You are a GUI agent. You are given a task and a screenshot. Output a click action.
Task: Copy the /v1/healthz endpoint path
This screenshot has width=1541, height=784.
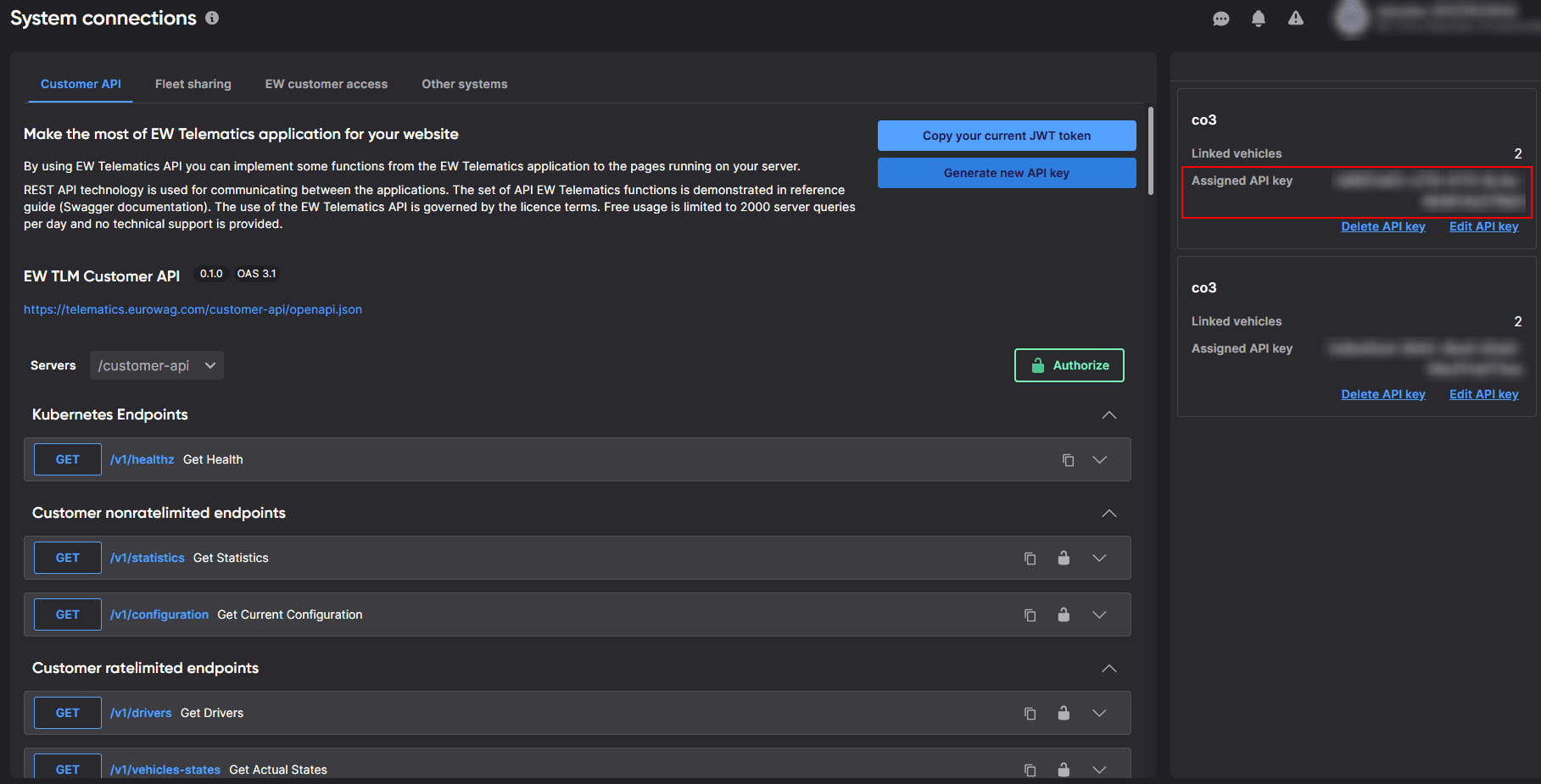(1069, 459)
